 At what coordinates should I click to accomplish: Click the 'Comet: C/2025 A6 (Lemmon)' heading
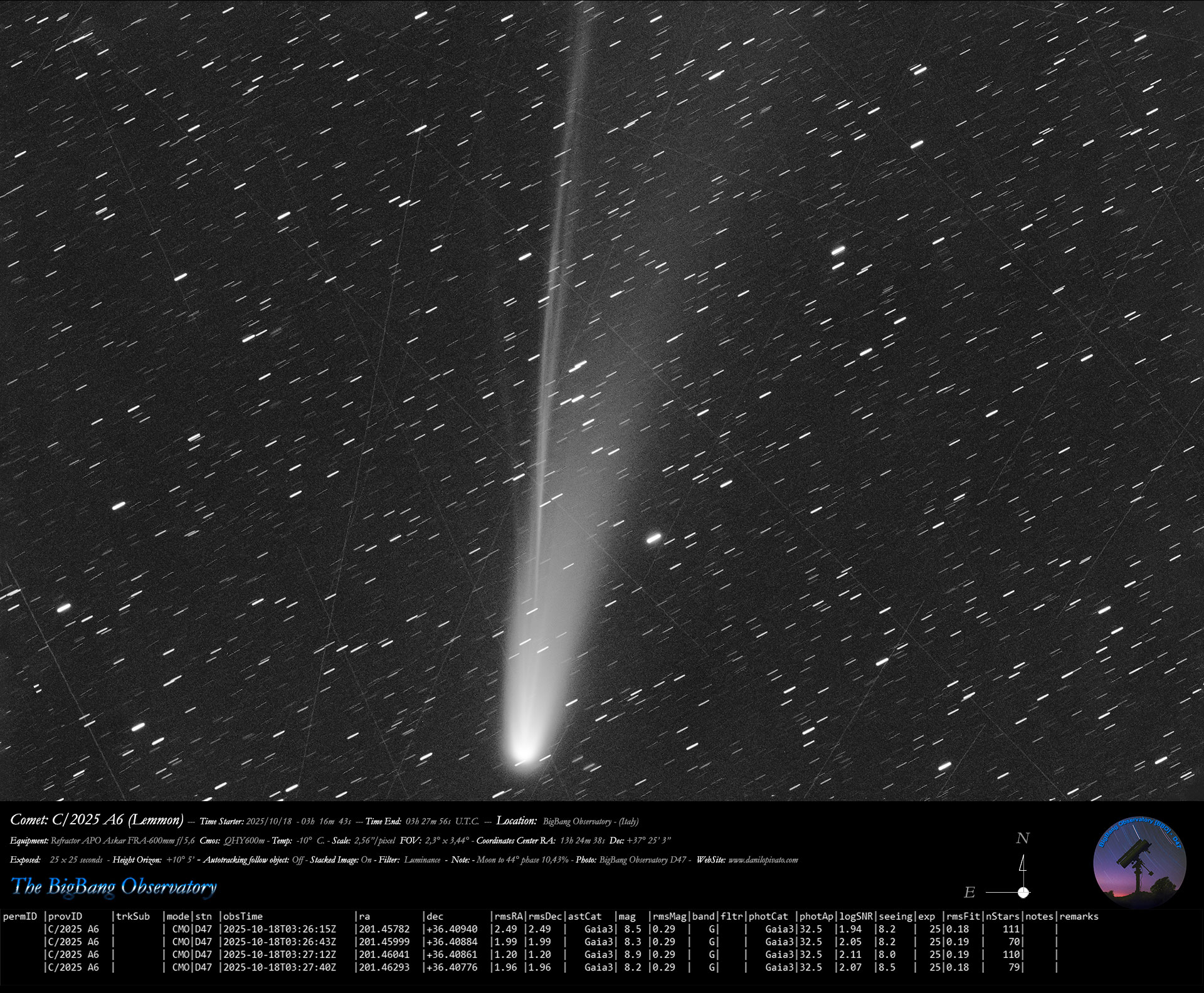[97, 820]
